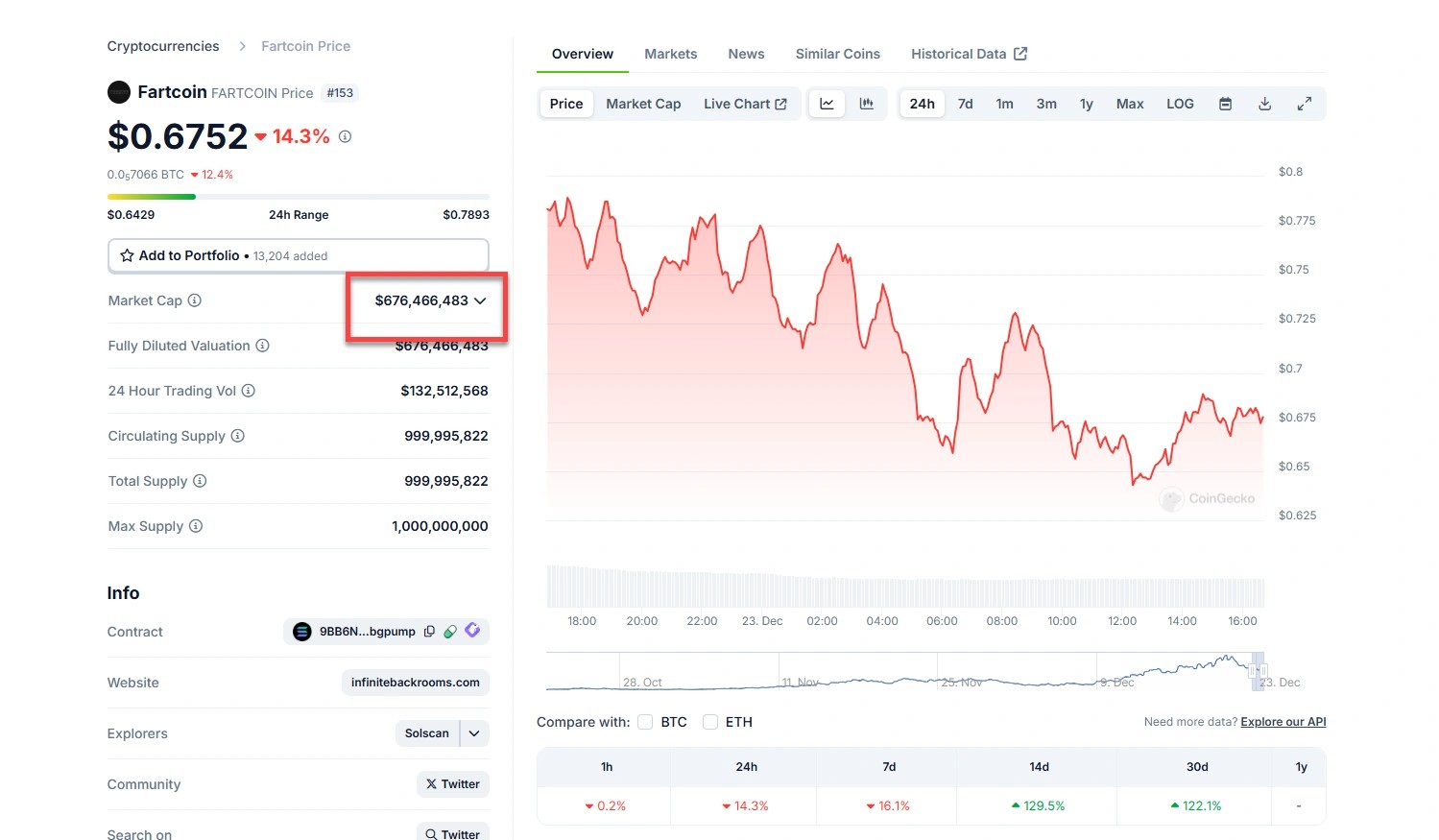
Task: Enable the BTC comparison checkbox
Action: tap(645, 722)
